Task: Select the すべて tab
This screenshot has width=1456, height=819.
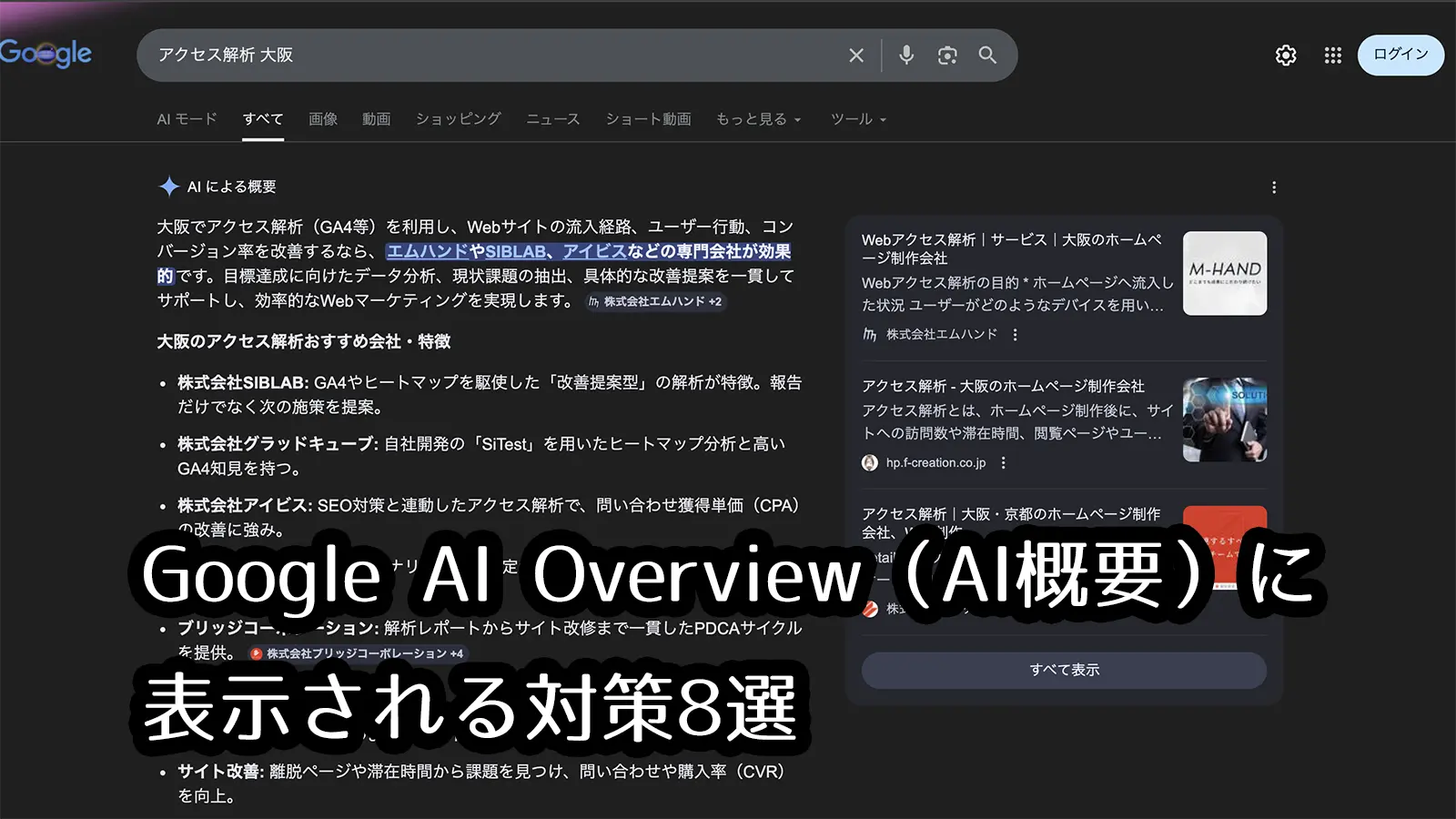Action: 263,119
